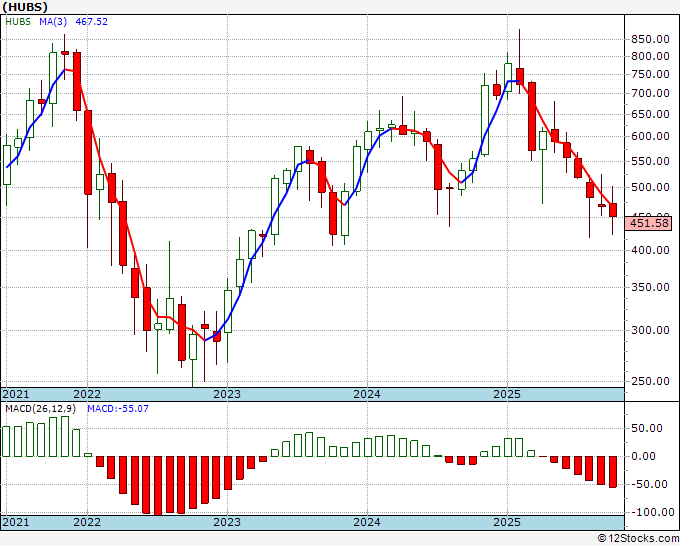Click 2022 on the price chart timeline

tap(87, 394)
